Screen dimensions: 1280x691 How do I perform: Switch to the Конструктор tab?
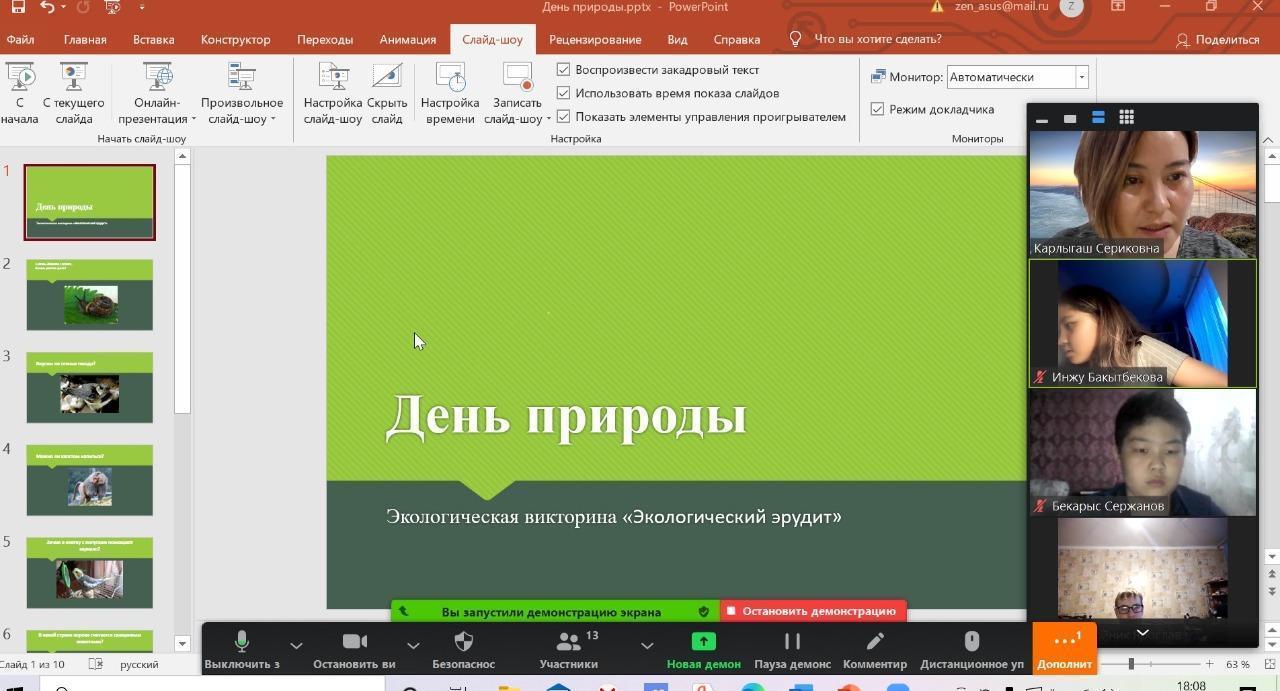click(x=235, y=39)
